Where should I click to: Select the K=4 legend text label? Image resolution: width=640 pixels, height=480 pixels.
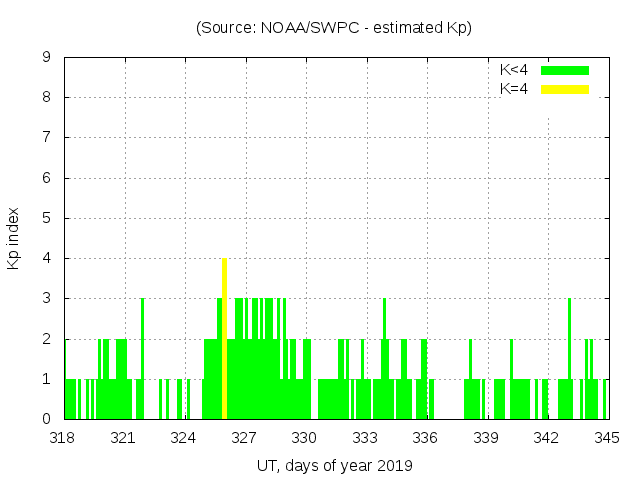coord(514,89)
